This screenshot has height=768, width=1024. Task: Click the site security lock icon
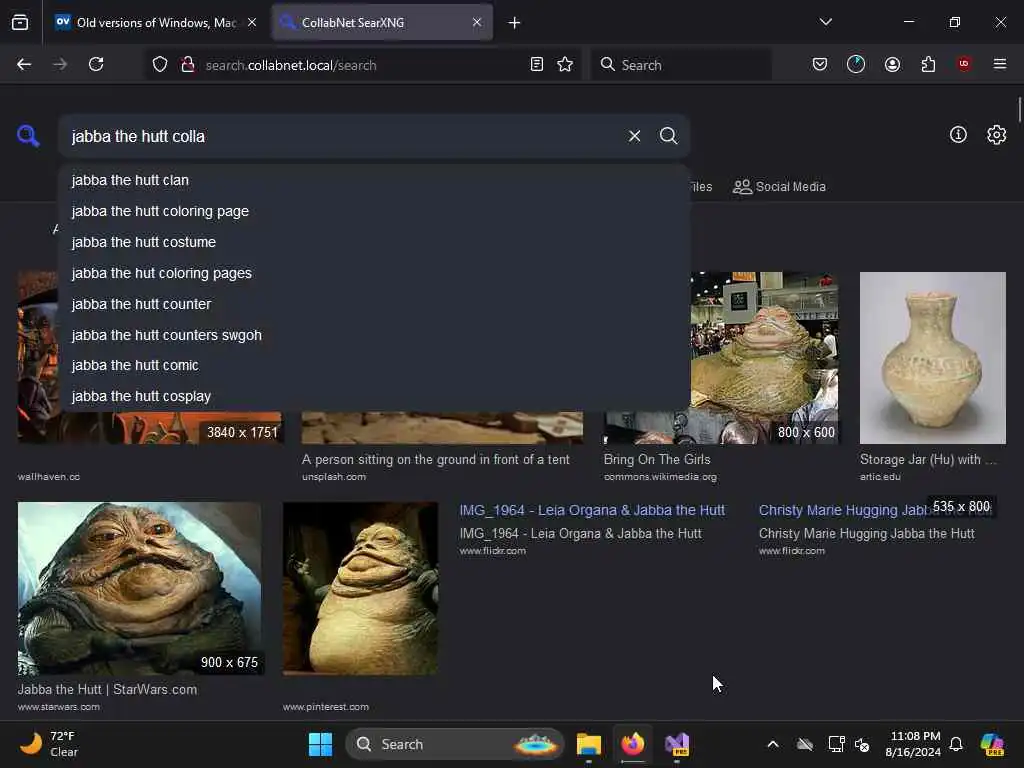tap(187, 65)
